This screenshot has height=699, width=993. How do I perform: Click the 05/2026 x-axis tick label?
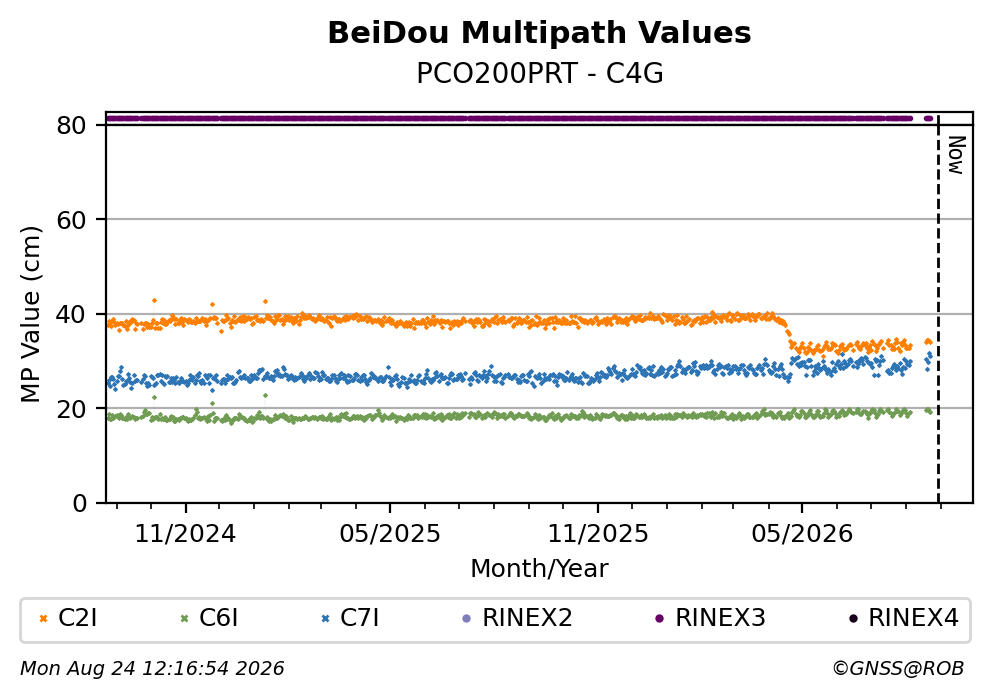coord(802,534)
